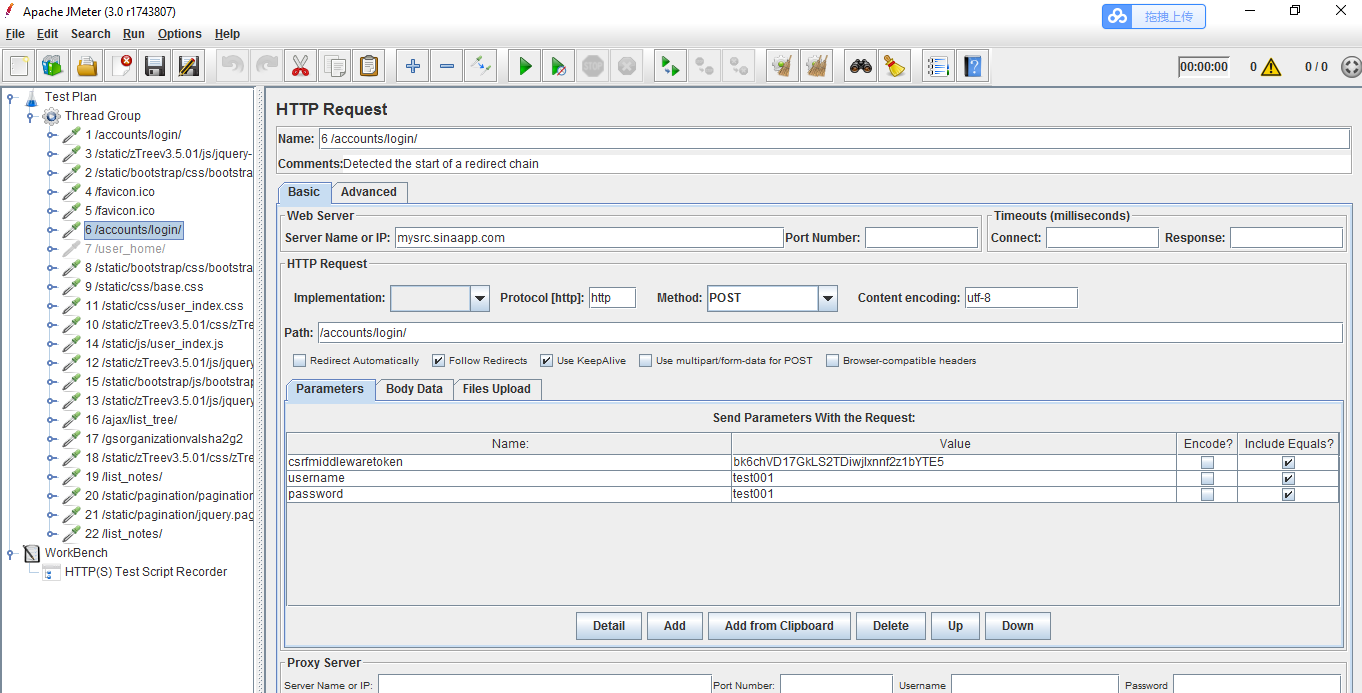Viewport: 1362px width, 693px height.
Task: Collapse the Thread Group node
Action: 31,116
